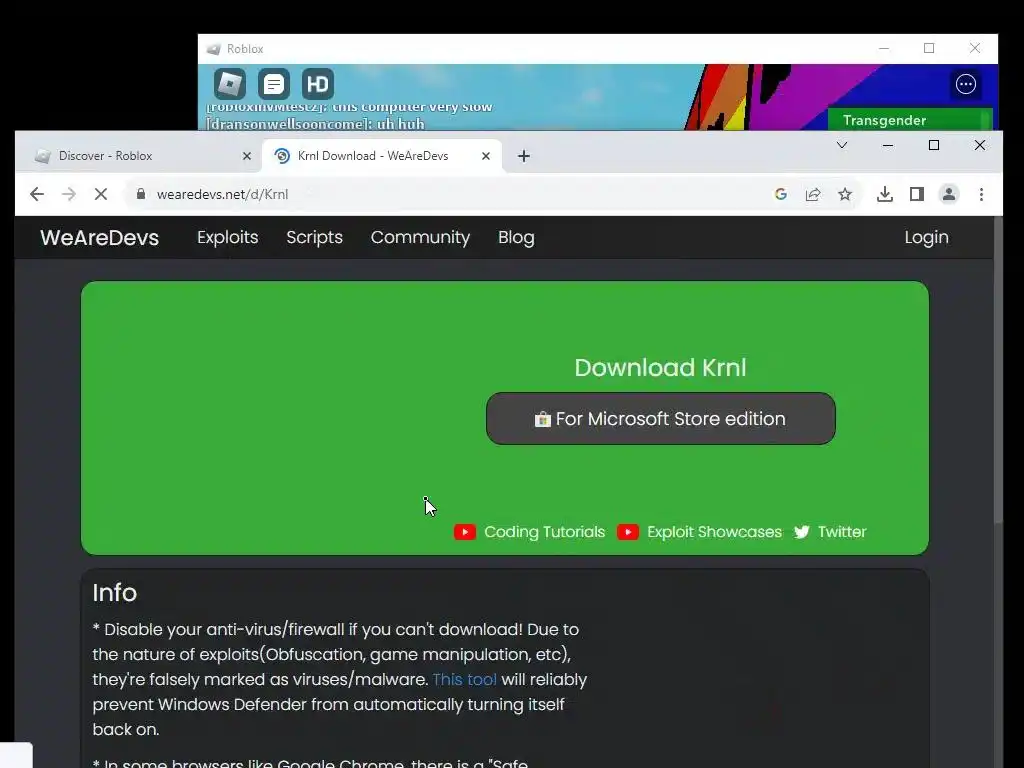Close the Discover - Roblox tab
The height and width of the screenshot is (768, 1024).
pos(247,156)
